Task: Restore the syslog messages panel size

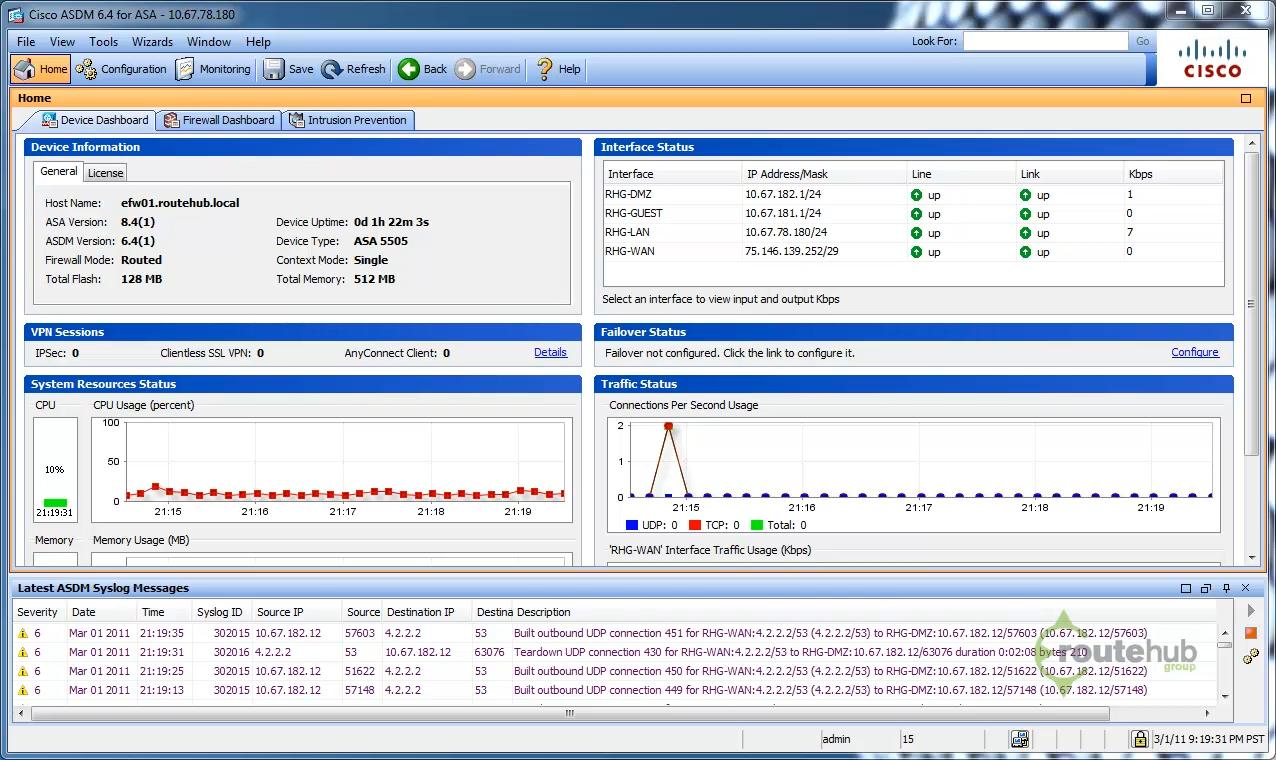Action: (1206, 588)
